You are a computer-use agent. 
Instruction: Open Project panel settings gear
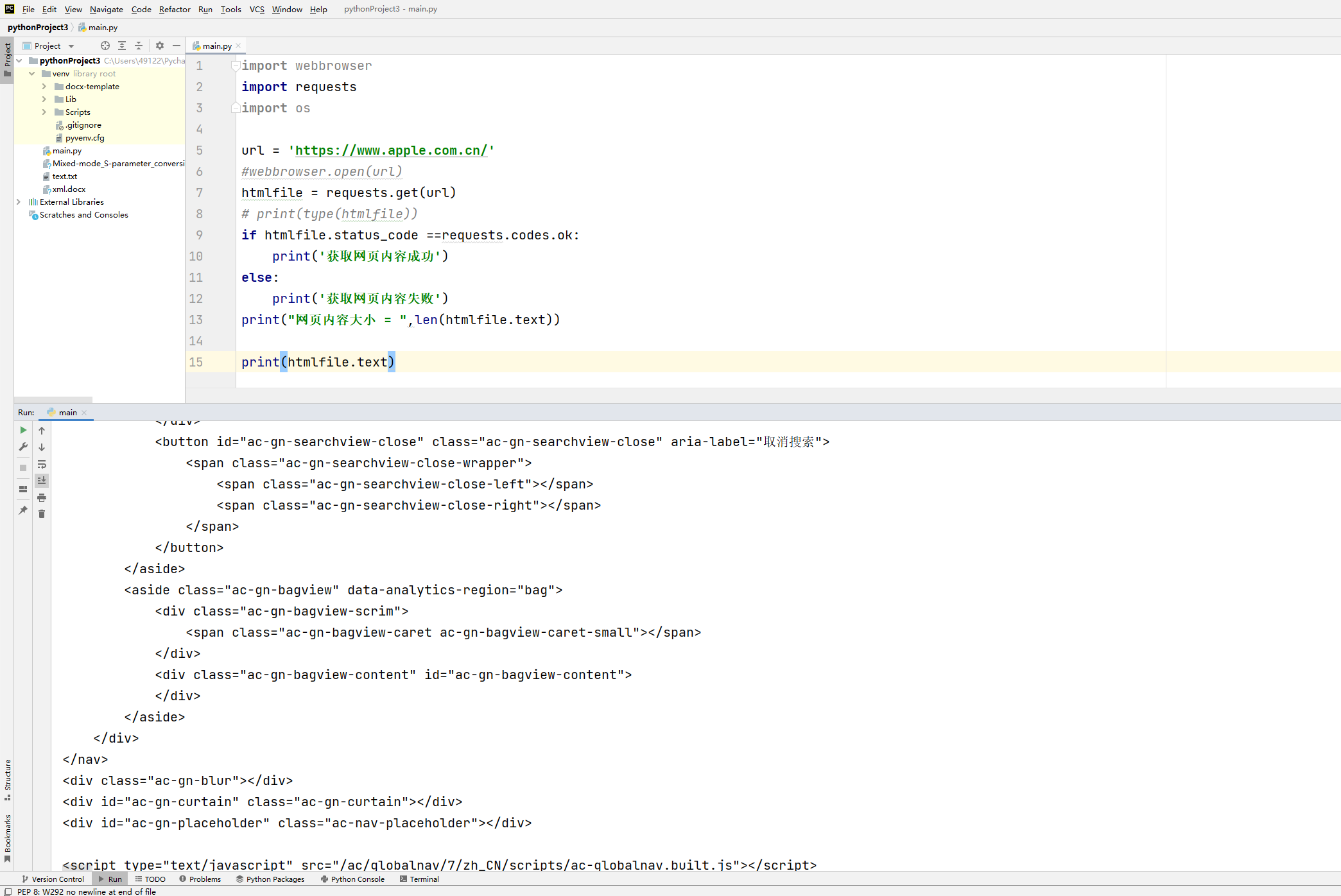tap(160, 46)
